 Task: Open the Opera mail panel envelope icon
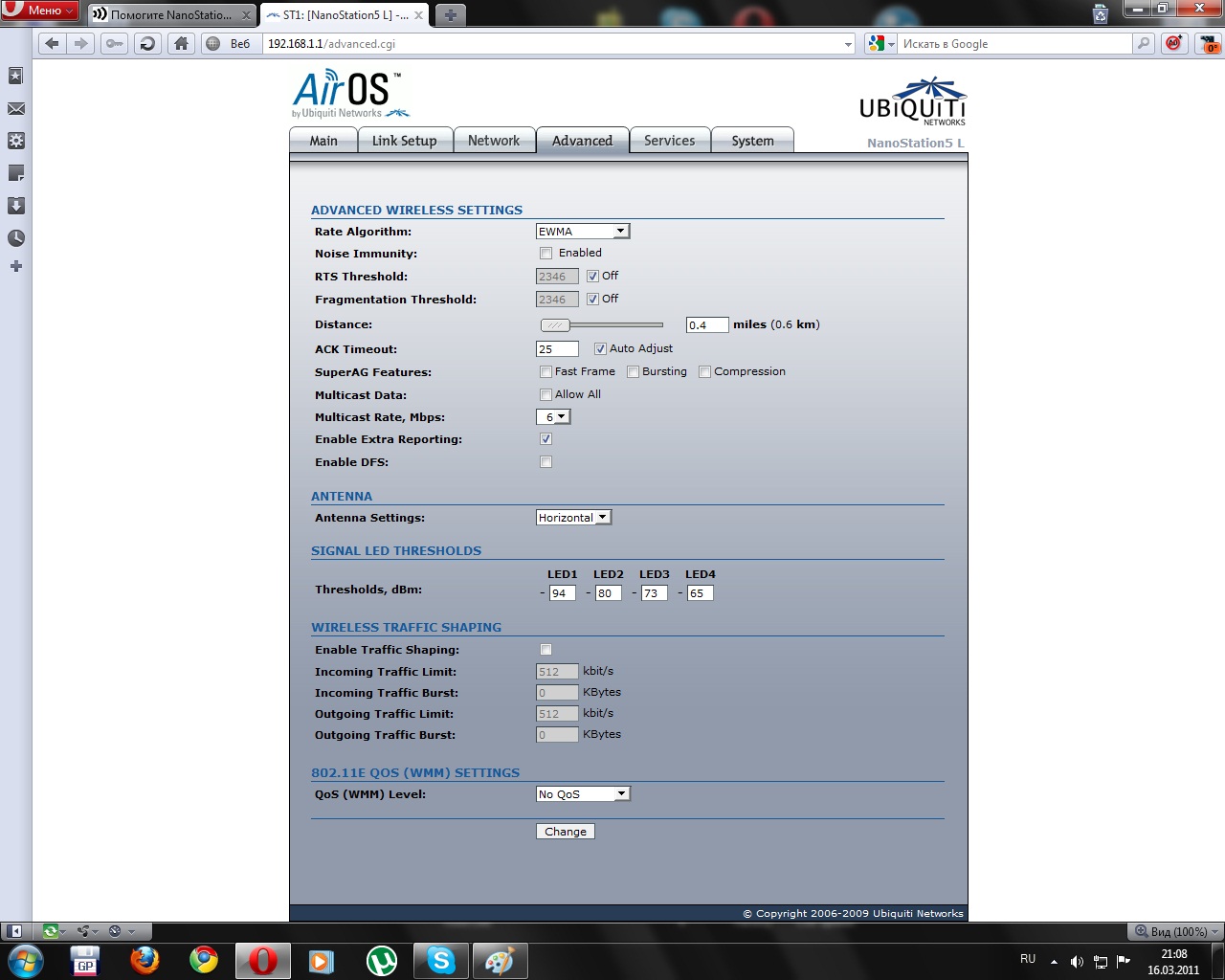(x=16, y=109)
